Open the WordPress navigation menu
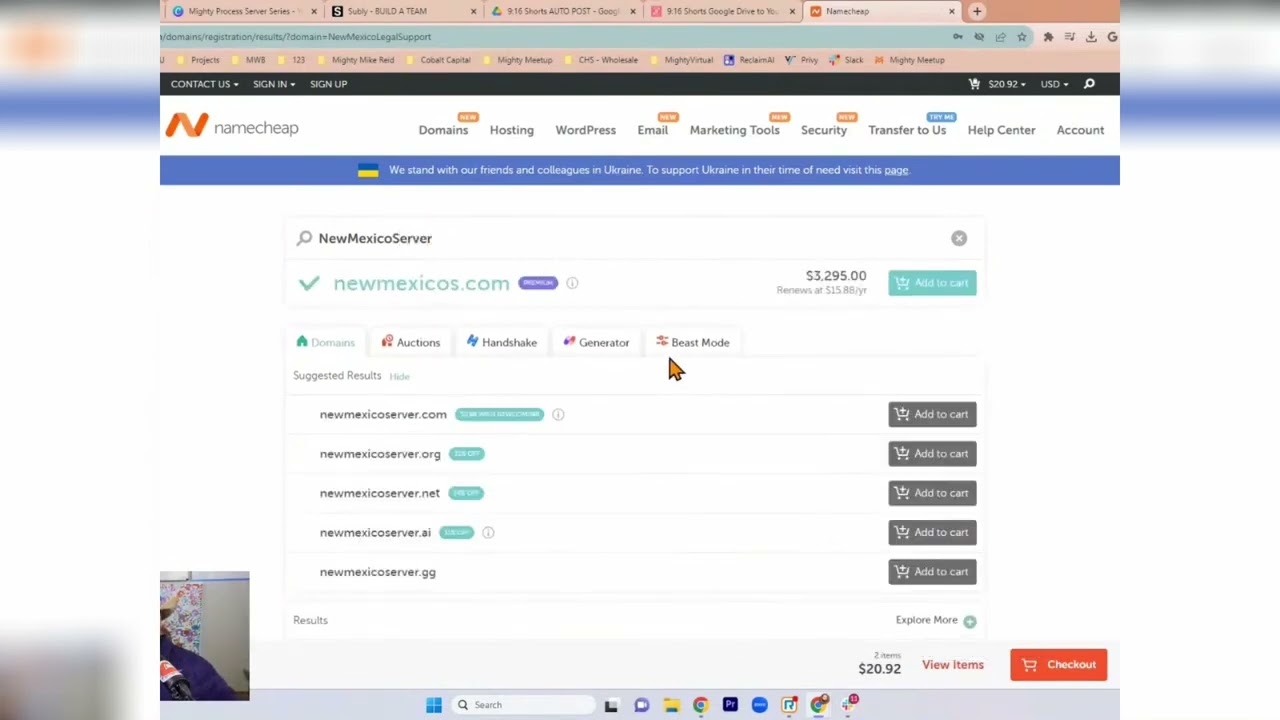Image resolution: width=1280 pixels, height=720 pixels. click(586, 130)
